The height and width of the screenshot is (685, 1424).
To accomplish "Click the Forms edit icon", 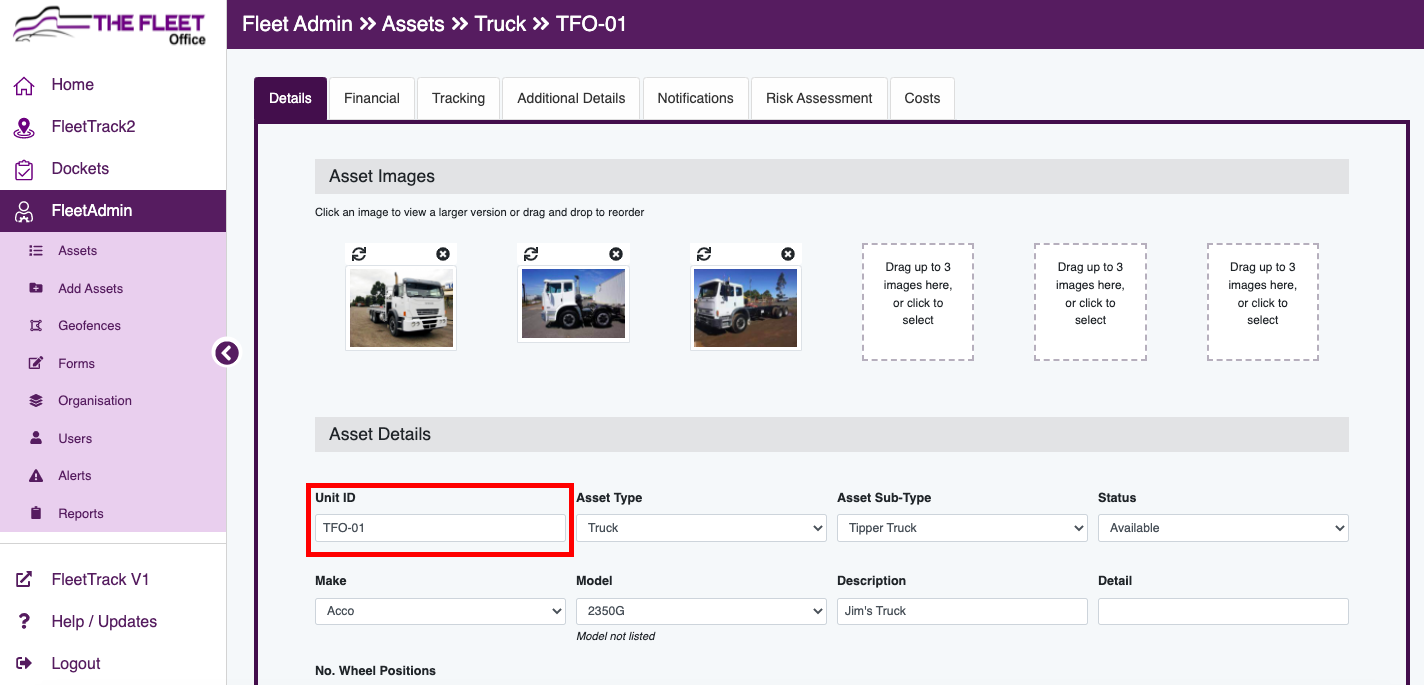I will coord(36,363).
